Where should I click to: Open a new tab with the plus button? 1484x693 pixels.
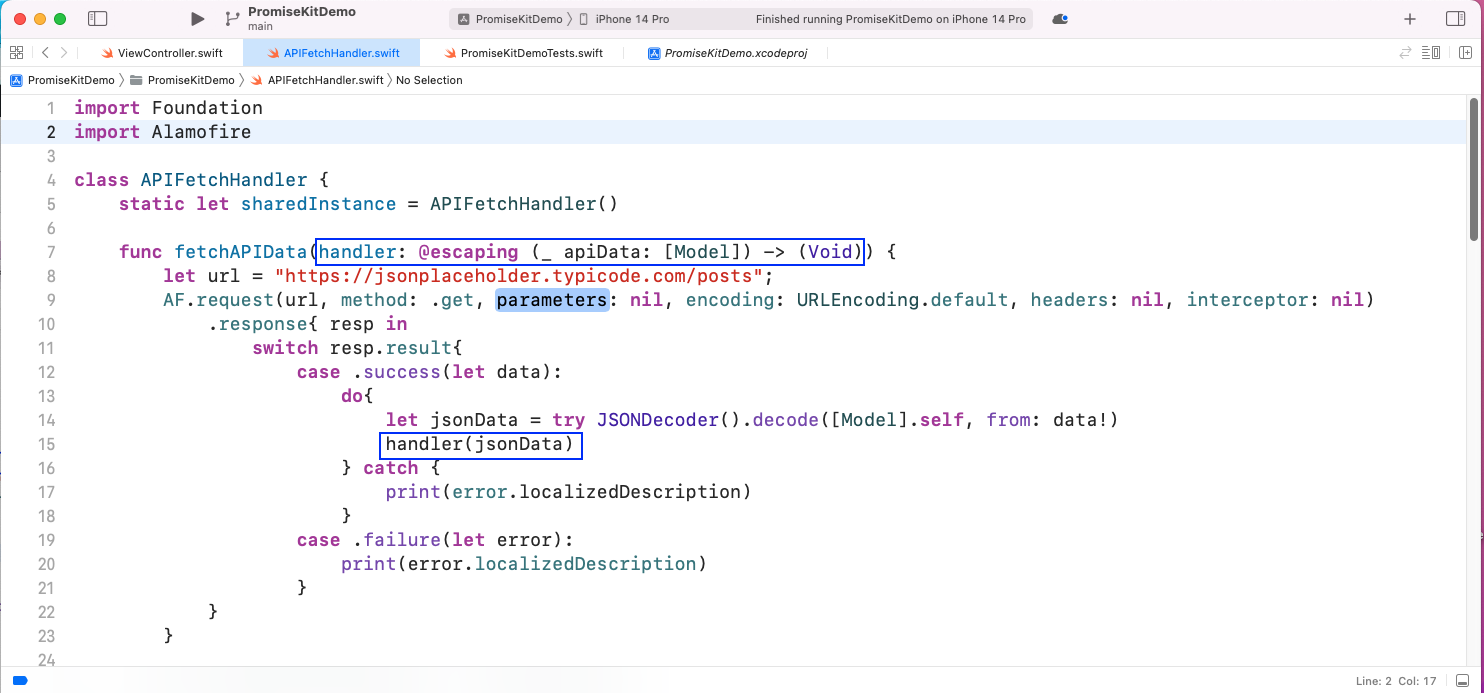1409,18
